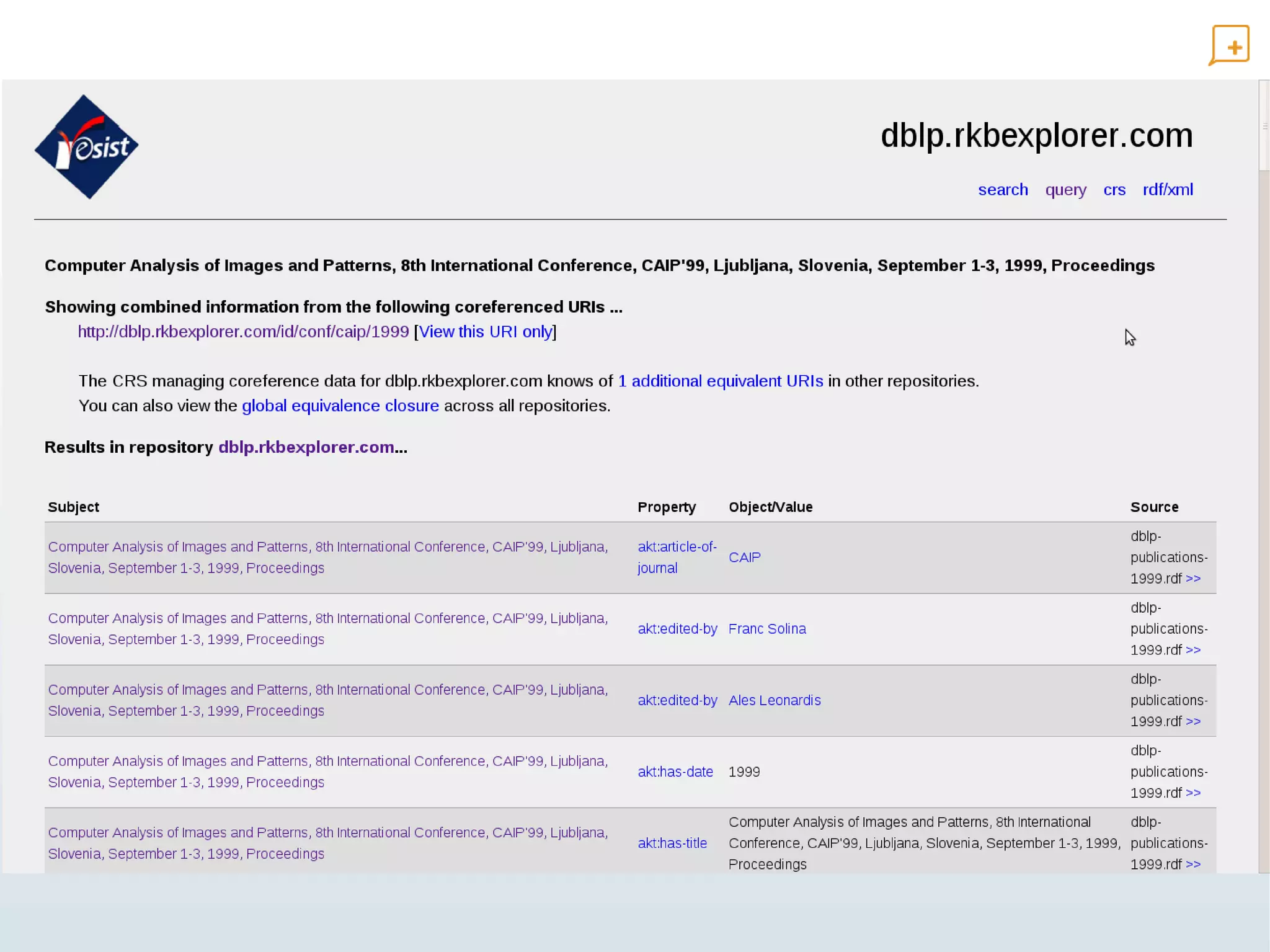Expand source >> arrow in Franc Solina row
The width and height of the screenshot is (1270, 952).
click(1193, 650)
